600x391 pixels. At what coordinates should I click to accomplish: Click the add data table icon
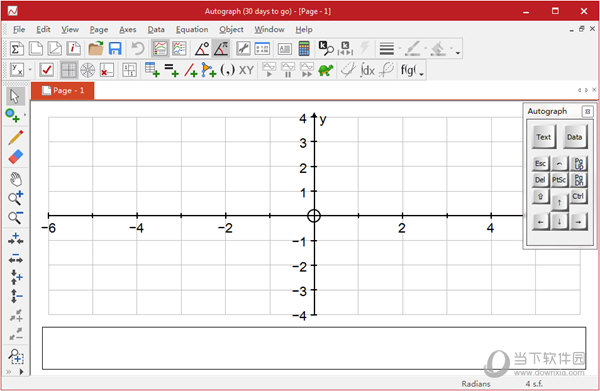point(152,70)
